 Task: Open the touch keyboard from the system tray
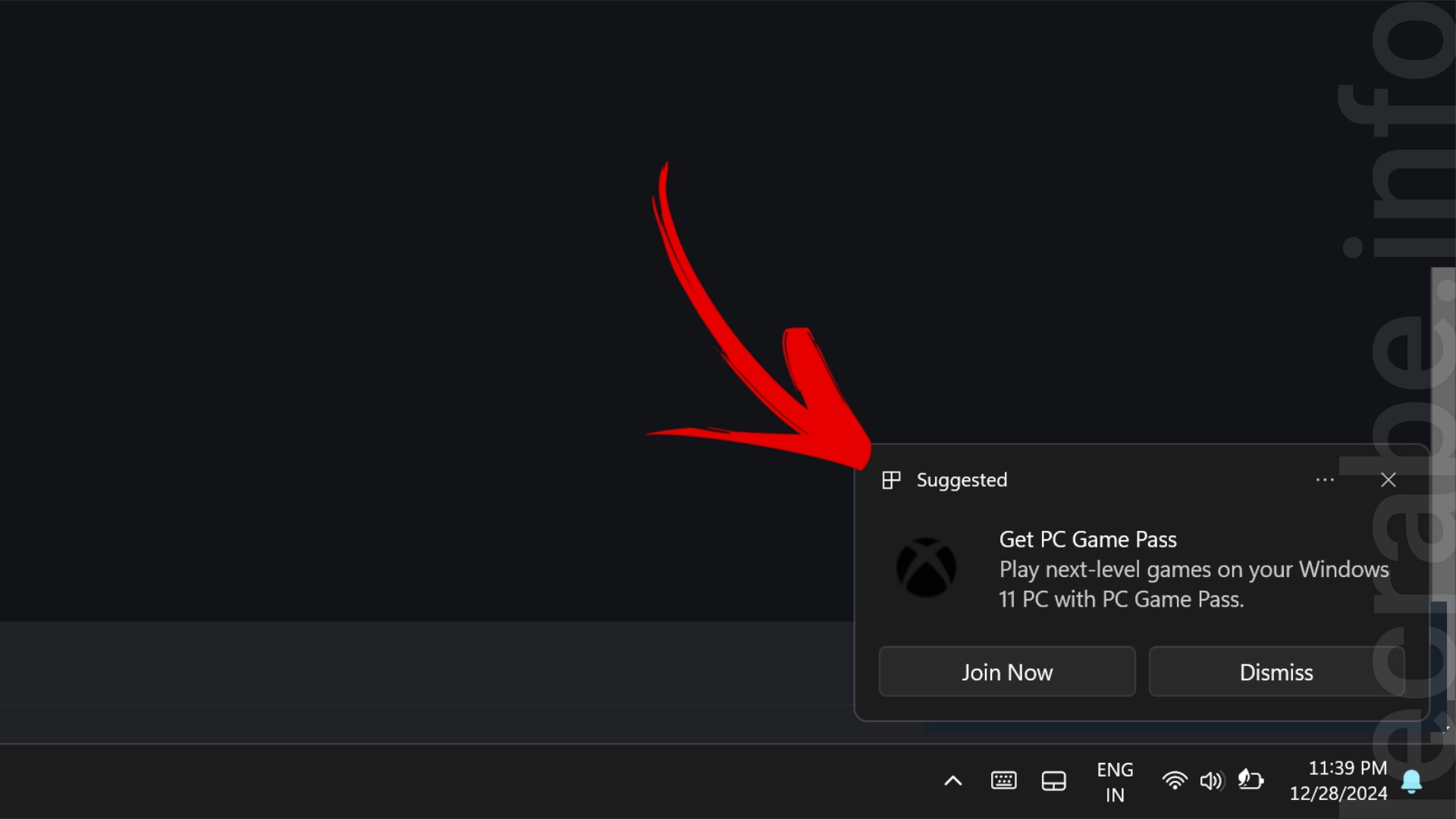[1003, 780]
